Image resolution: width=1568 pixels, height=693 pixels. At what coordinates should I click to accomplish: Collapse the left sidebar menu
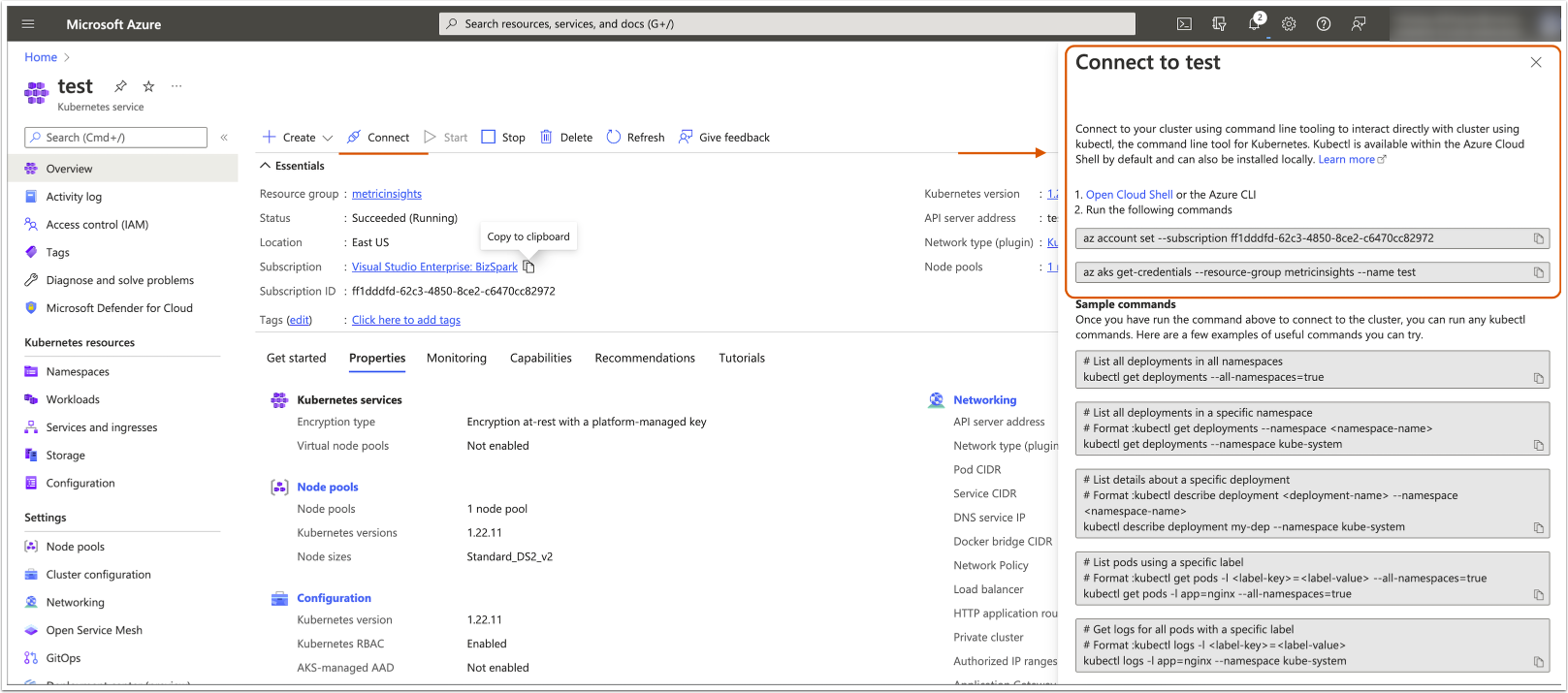point(224,138)
